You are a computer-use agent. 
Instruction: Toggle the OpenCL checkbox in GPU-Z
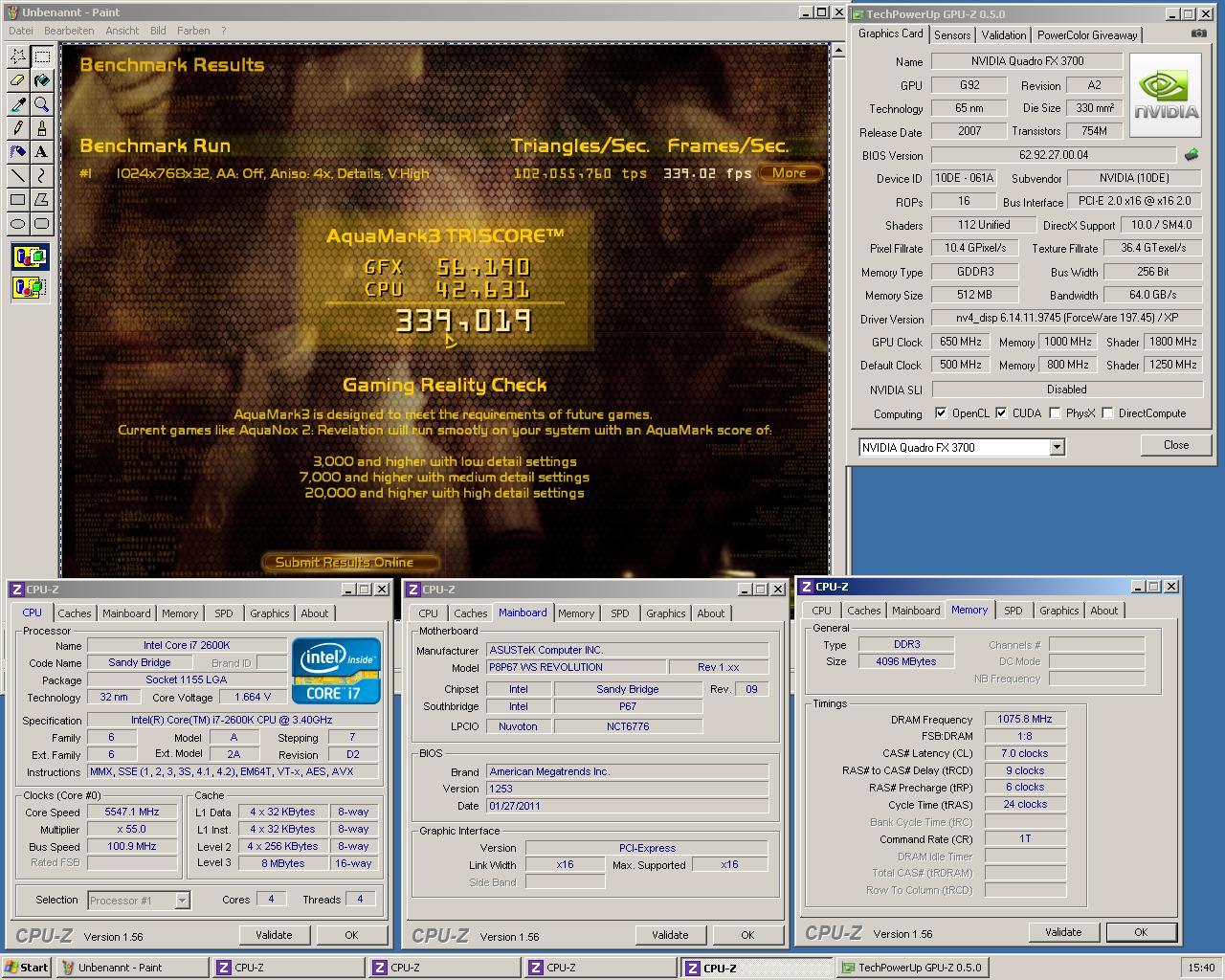(942, 413)
